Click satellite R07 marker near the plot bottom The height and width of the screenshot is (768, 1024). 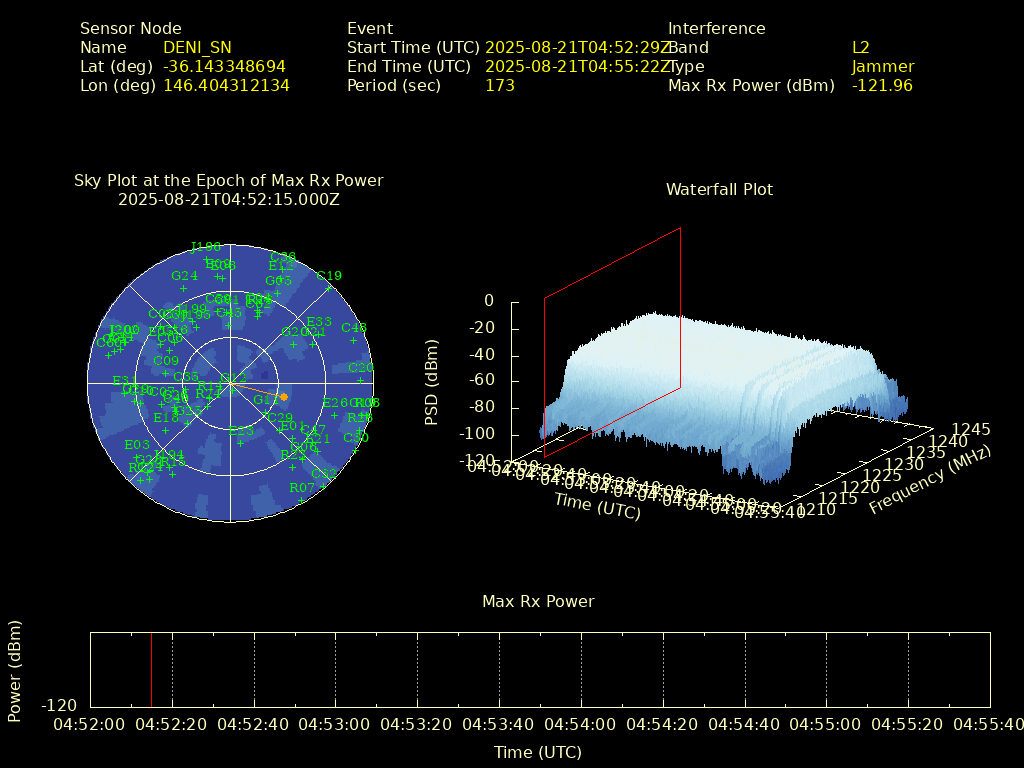click(x=301, y=499)
